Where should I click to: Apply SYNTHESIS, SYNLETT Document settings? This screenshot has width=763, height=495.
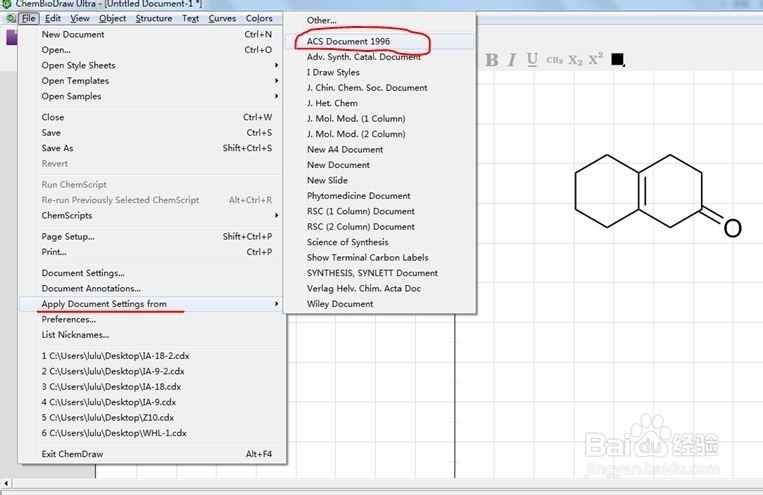(x=380, y=274)
